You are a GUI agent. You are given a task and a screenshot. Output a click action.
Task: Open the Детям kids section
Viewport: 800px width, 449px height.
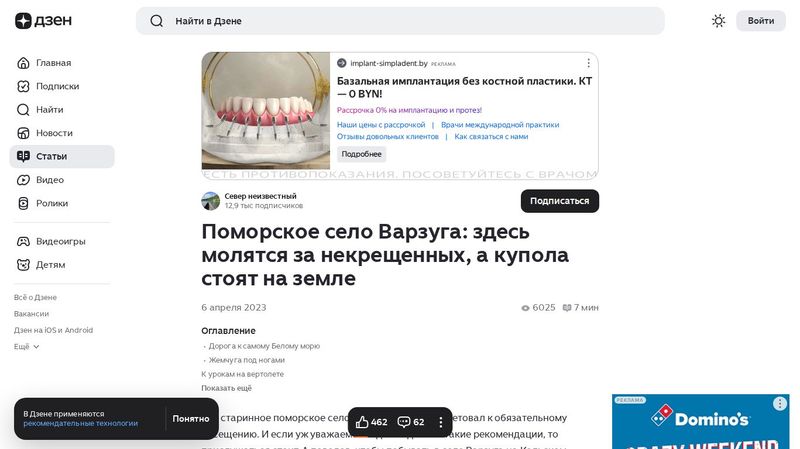pos(50,265)
